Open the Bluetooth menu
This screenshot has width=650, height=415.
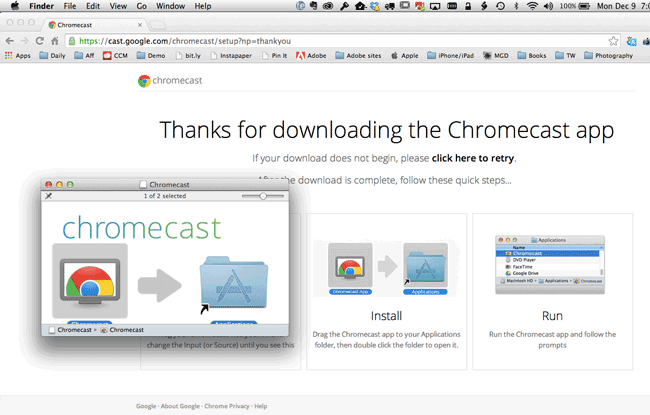point(516,6)
